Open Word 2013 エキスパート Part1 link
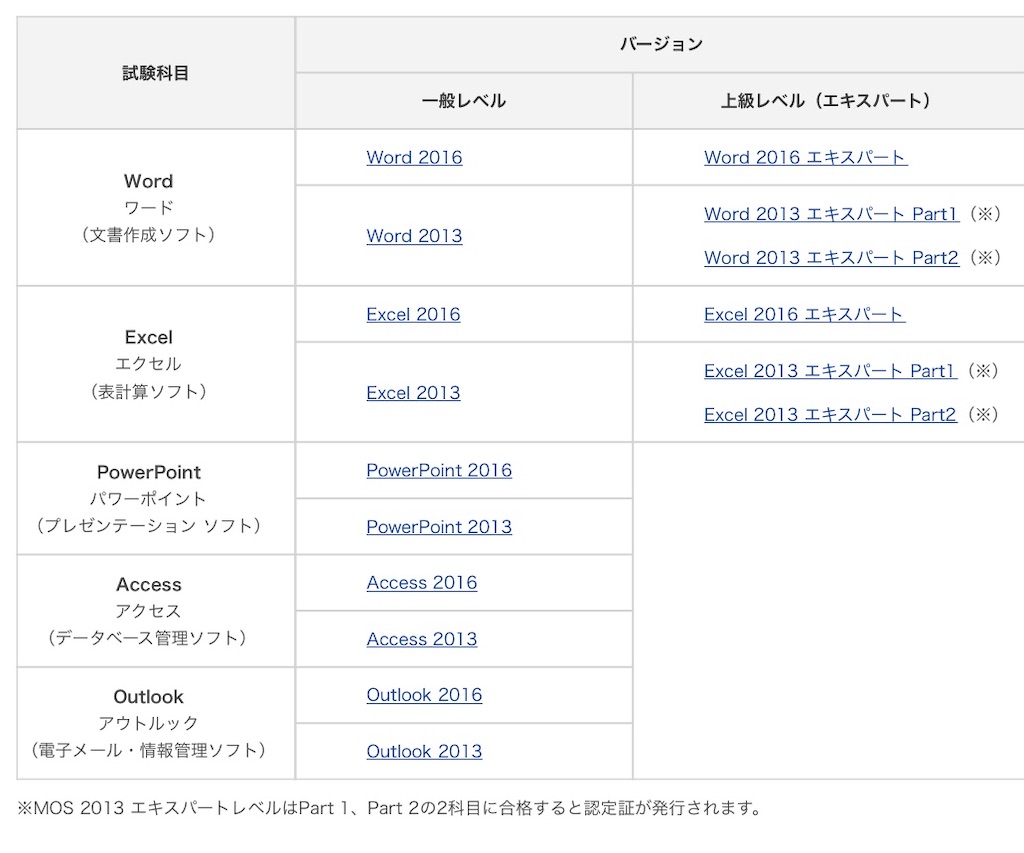This screenshot has height=853, width=1024. [831, 214]
